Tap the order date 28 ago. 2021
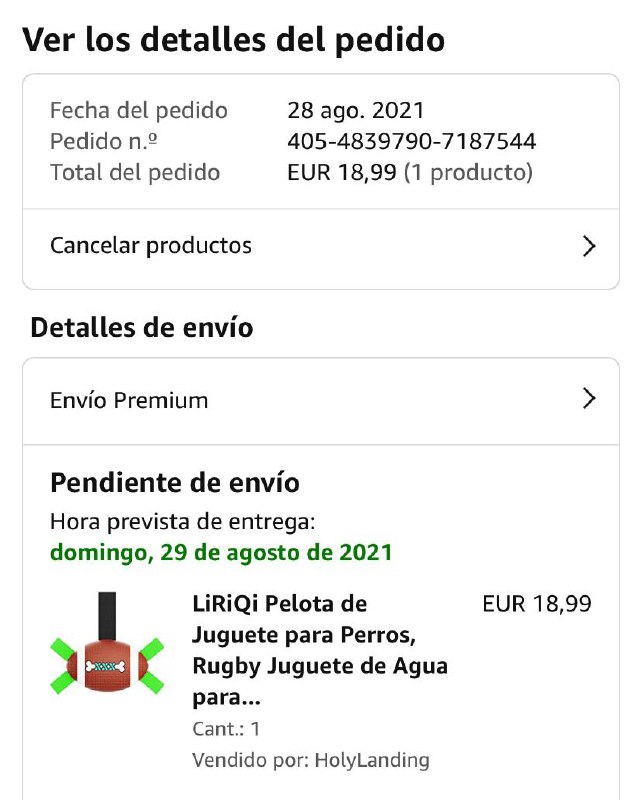This screenshot has height=800, width=642. [356, 111]
